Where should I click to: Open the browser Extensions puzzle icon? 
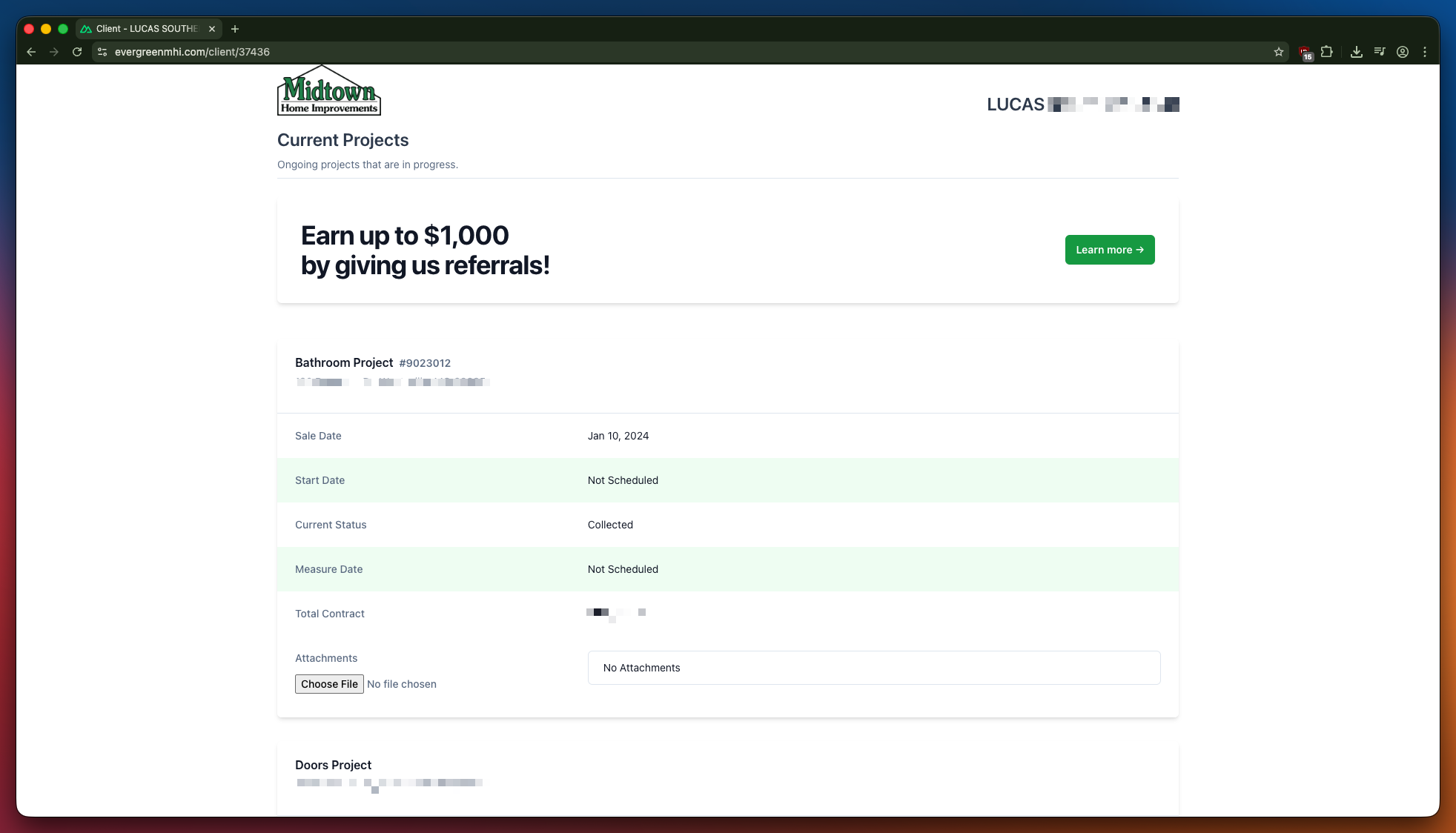(1327, 52)
